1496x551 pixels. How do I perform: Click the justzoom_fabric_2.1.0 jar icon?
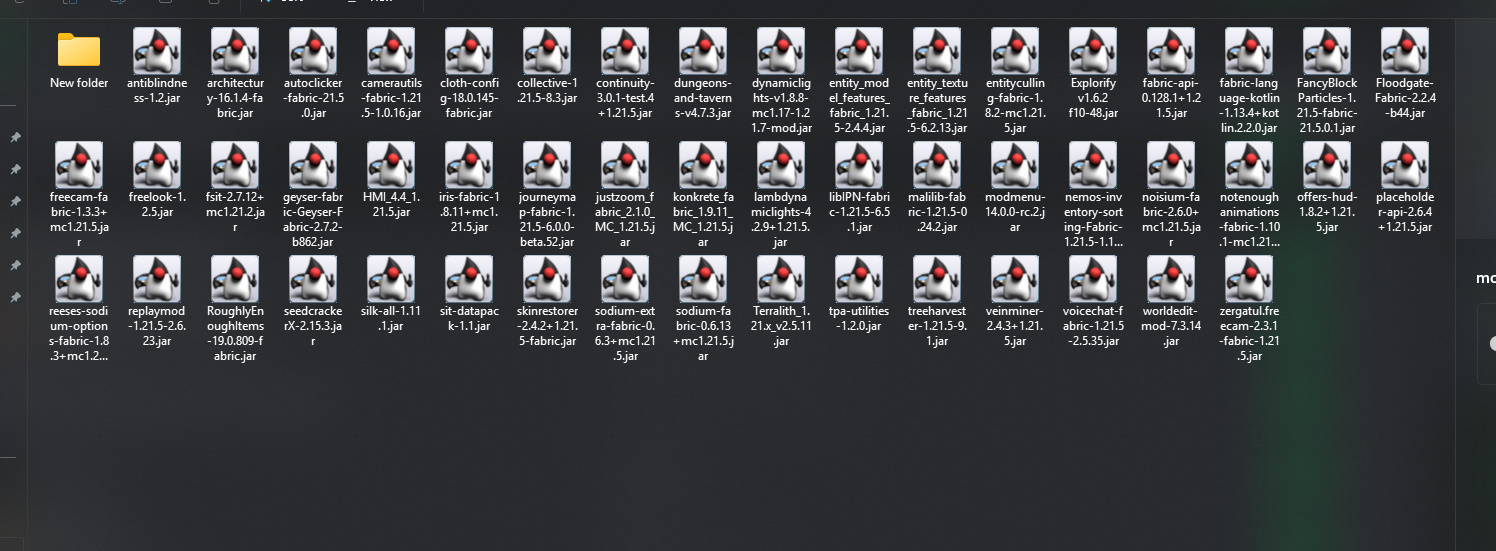click(625, 165)
